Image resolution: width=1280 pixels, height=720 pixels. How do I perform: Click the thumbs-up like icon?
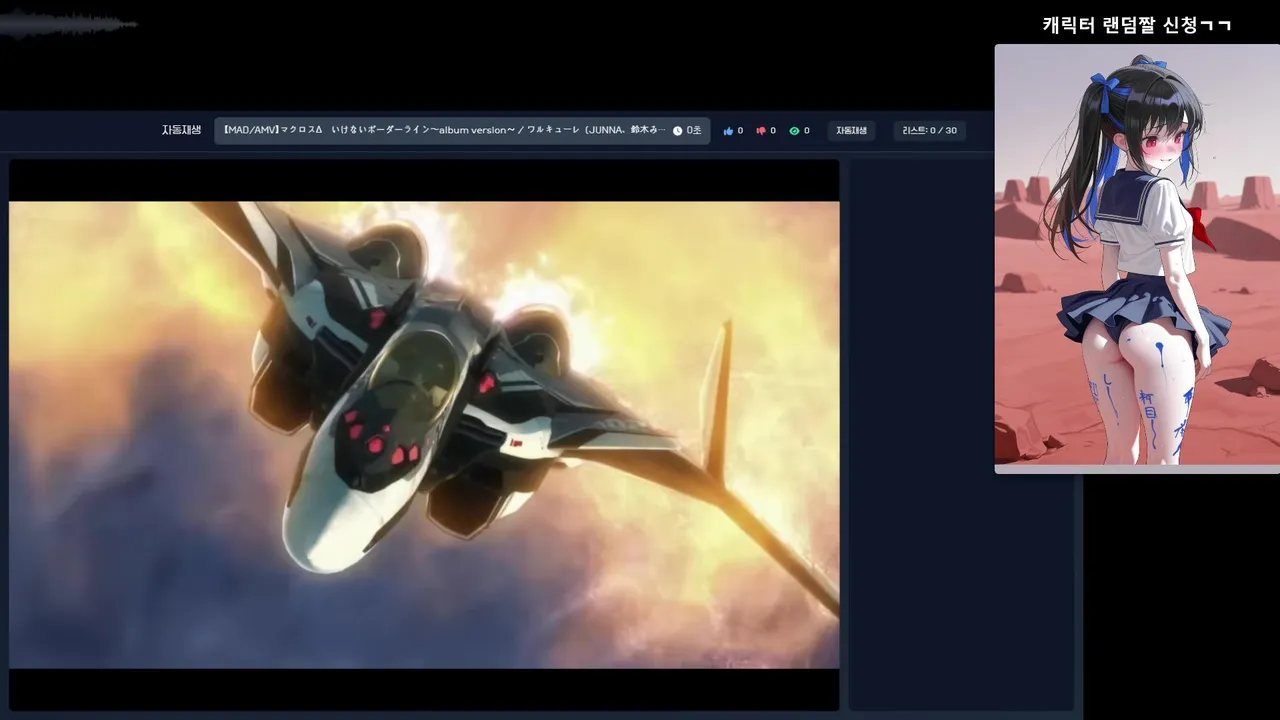click(x=728, y=131)
